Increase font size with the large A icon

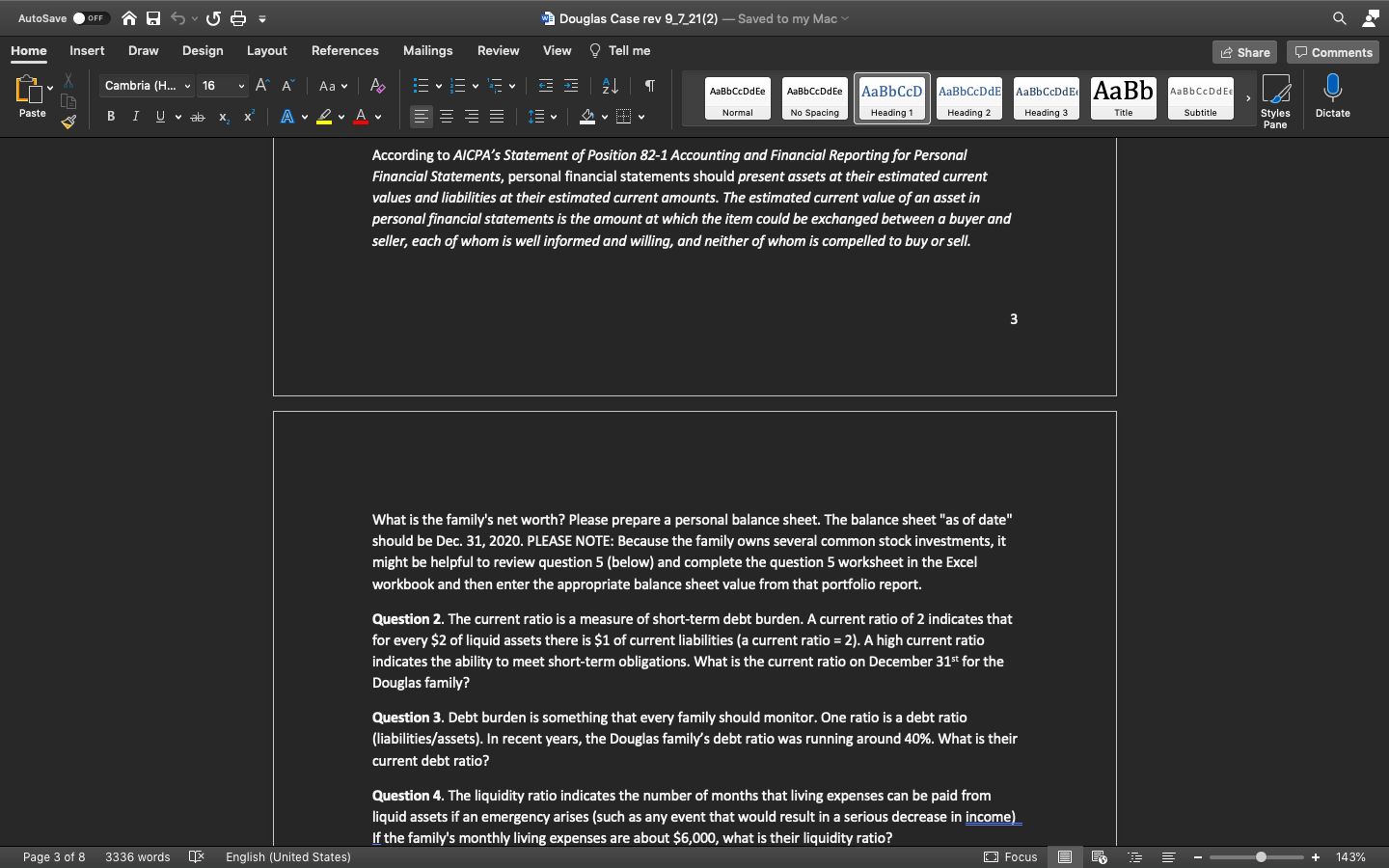[x=262, y=86]
